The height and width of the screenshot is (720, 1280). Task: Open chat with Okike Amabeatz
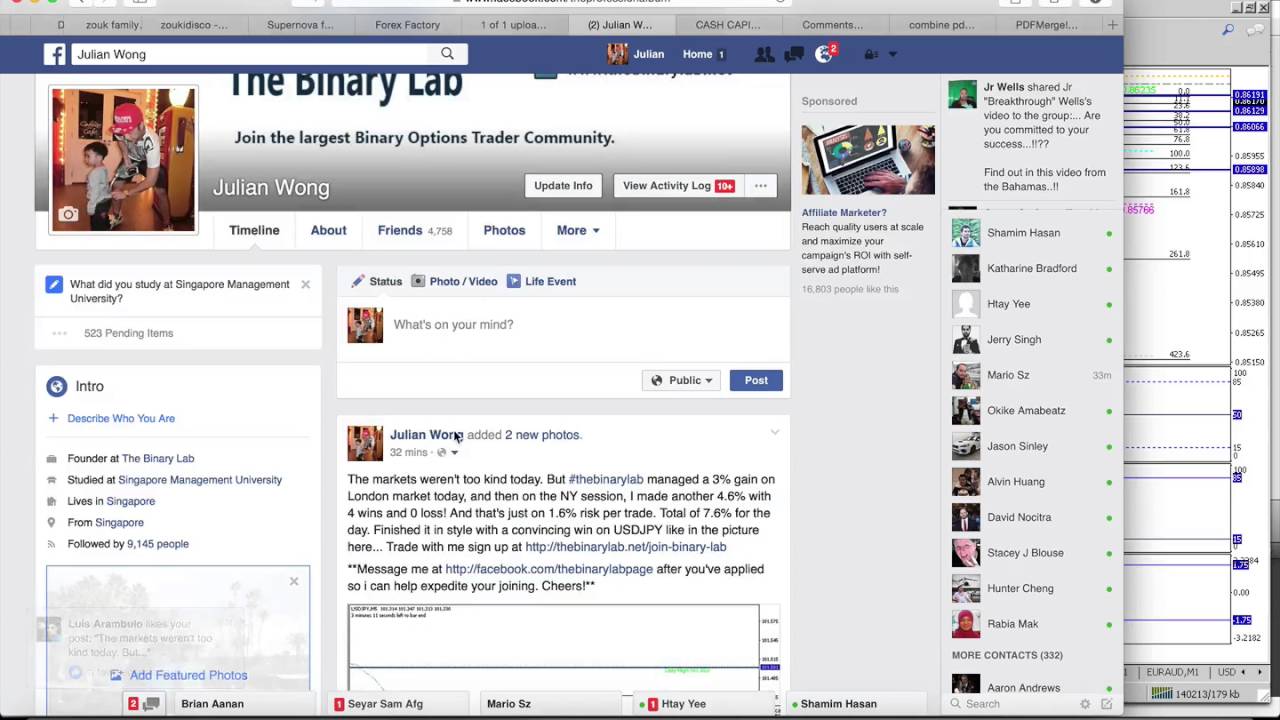(1032, 410)
